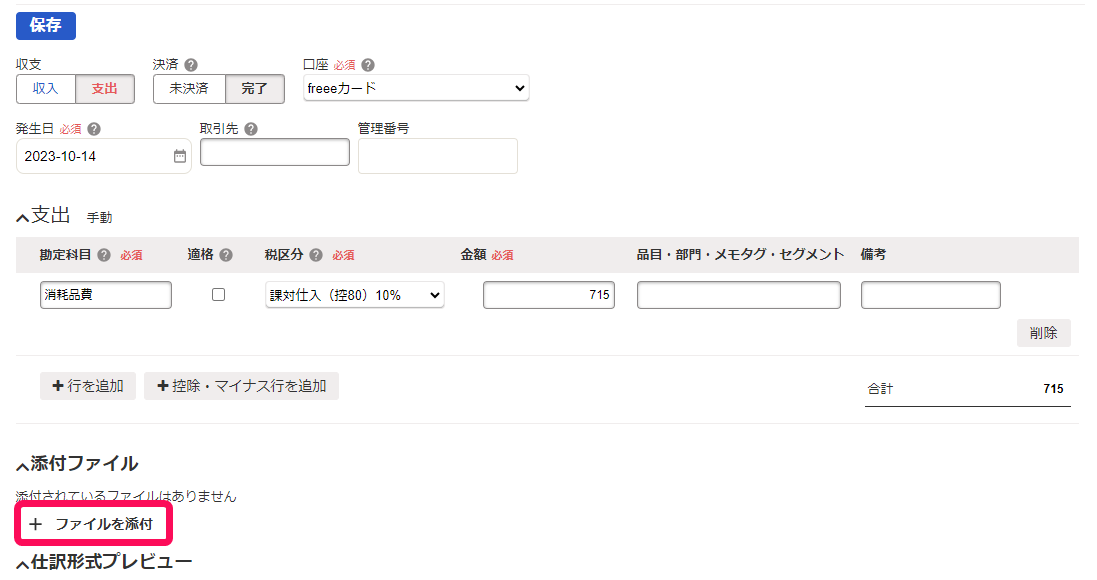This screenshot has height=580, width=1097.
Task: Open help icon next to 発生日
Action: (94, 129)
